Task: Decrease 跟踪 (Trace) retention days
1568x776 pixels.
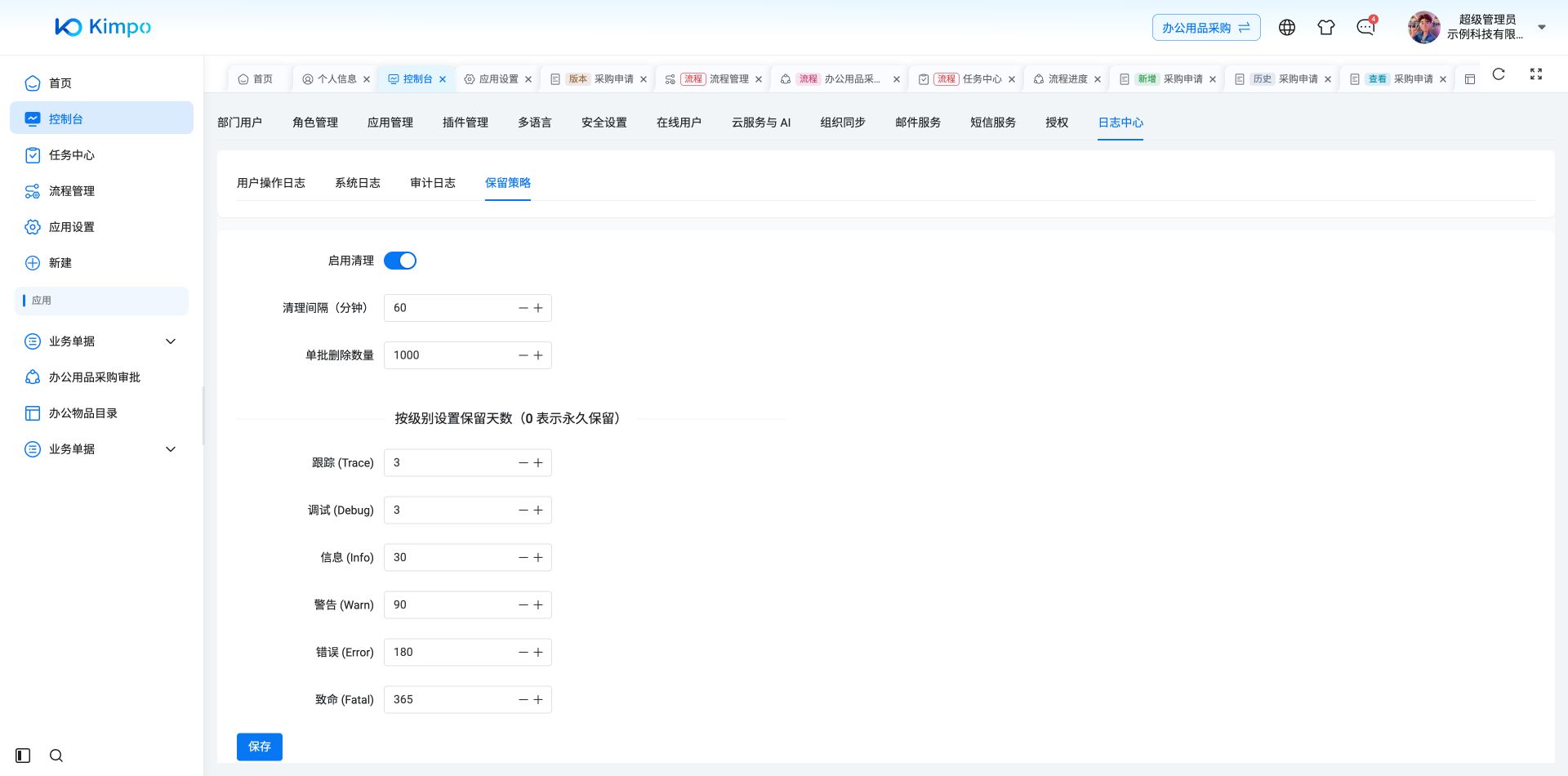Action: (523, 463)
